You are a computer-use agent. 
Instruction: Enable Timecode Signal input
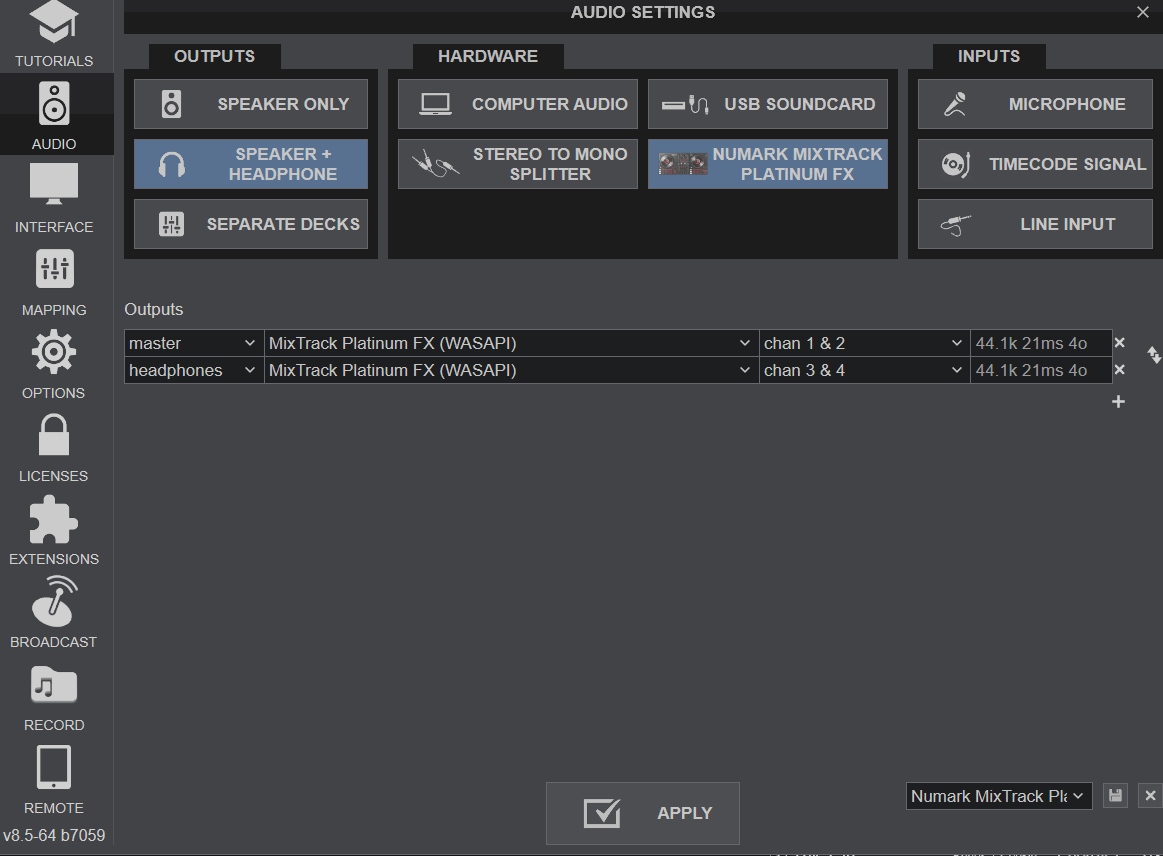point(1035,164)
